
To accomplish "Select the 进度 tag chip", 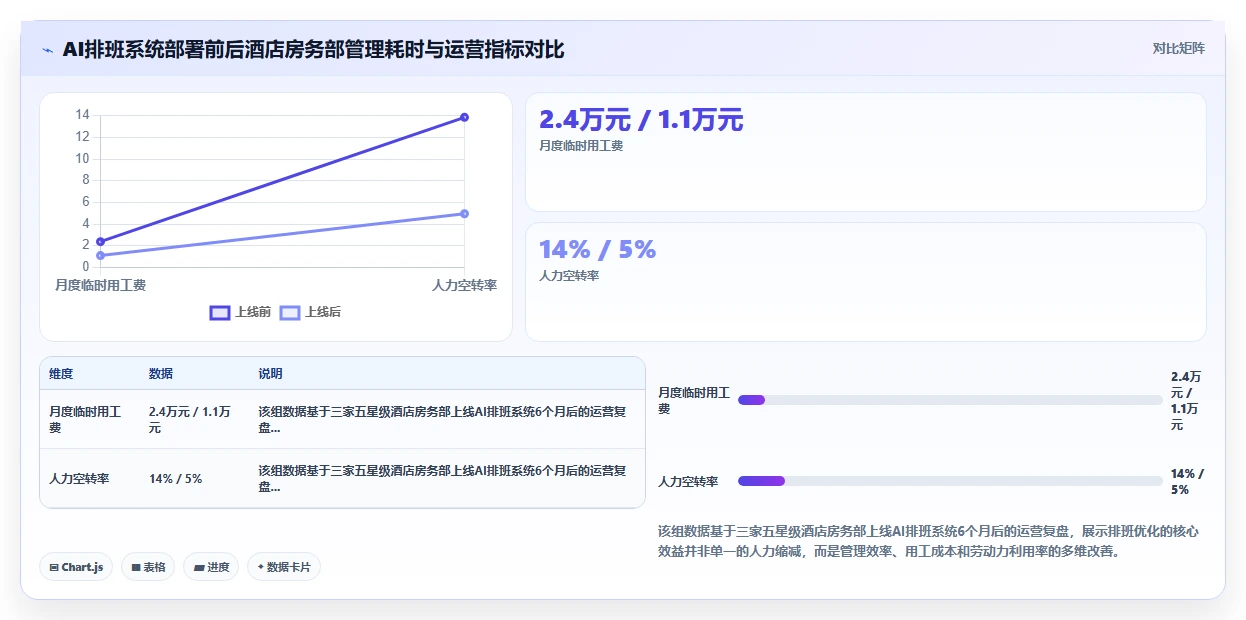I will tap(211, 567).
